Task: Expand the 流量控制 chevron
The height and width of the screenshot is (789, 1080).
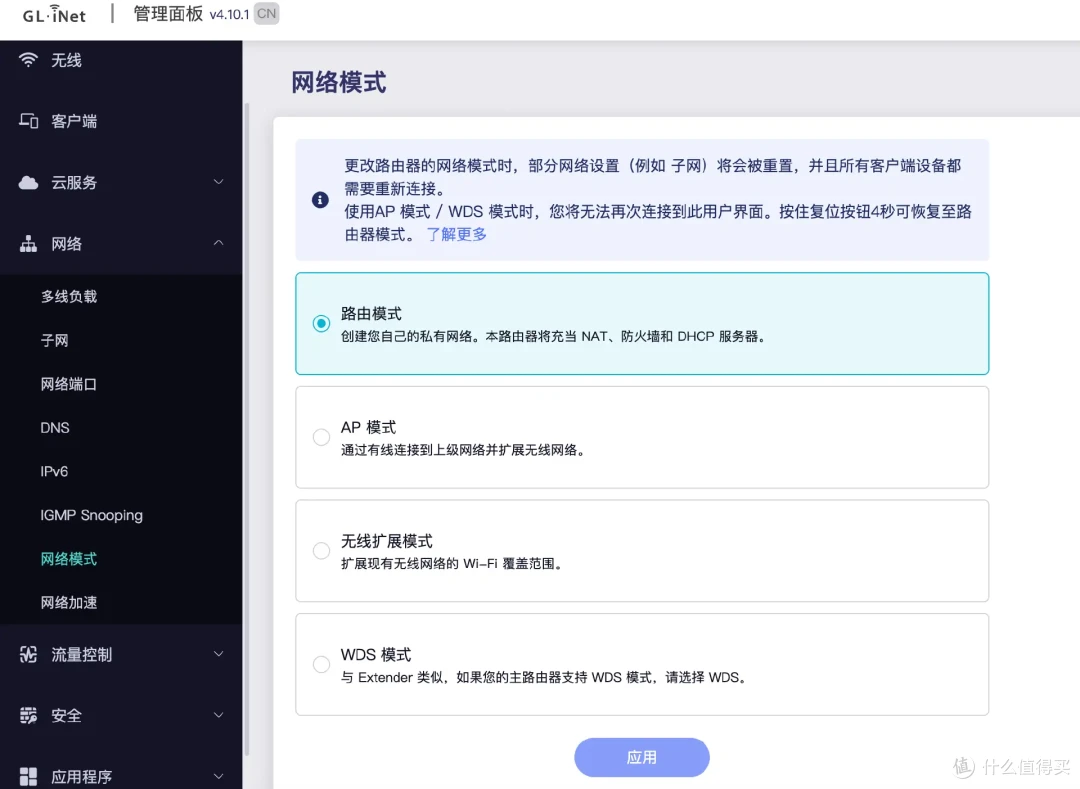Action: 218,653
